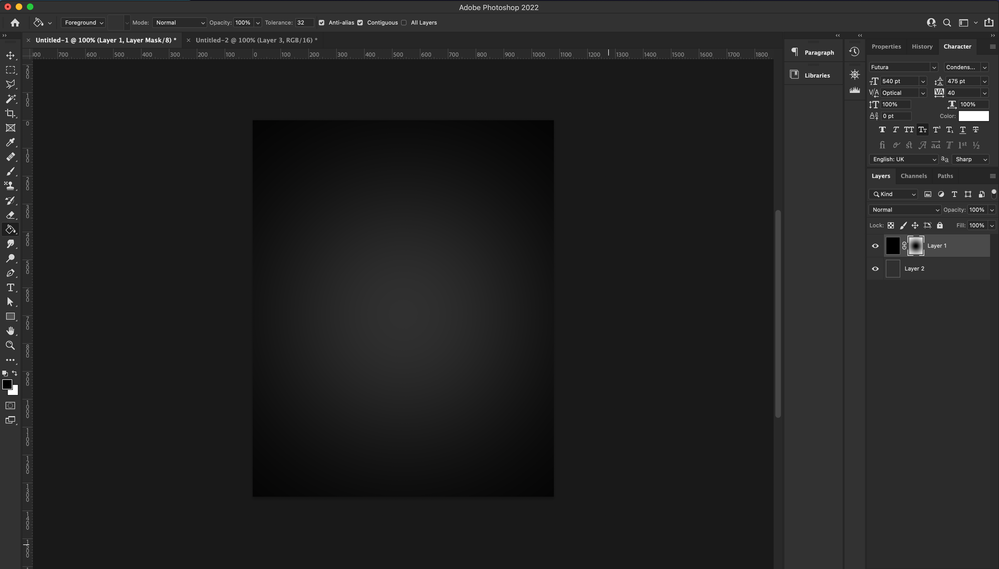The width and height of the screenshot is (999, 569).
Task: Toggle Contiguous checkbox
Action: click(x=360, y=22)
